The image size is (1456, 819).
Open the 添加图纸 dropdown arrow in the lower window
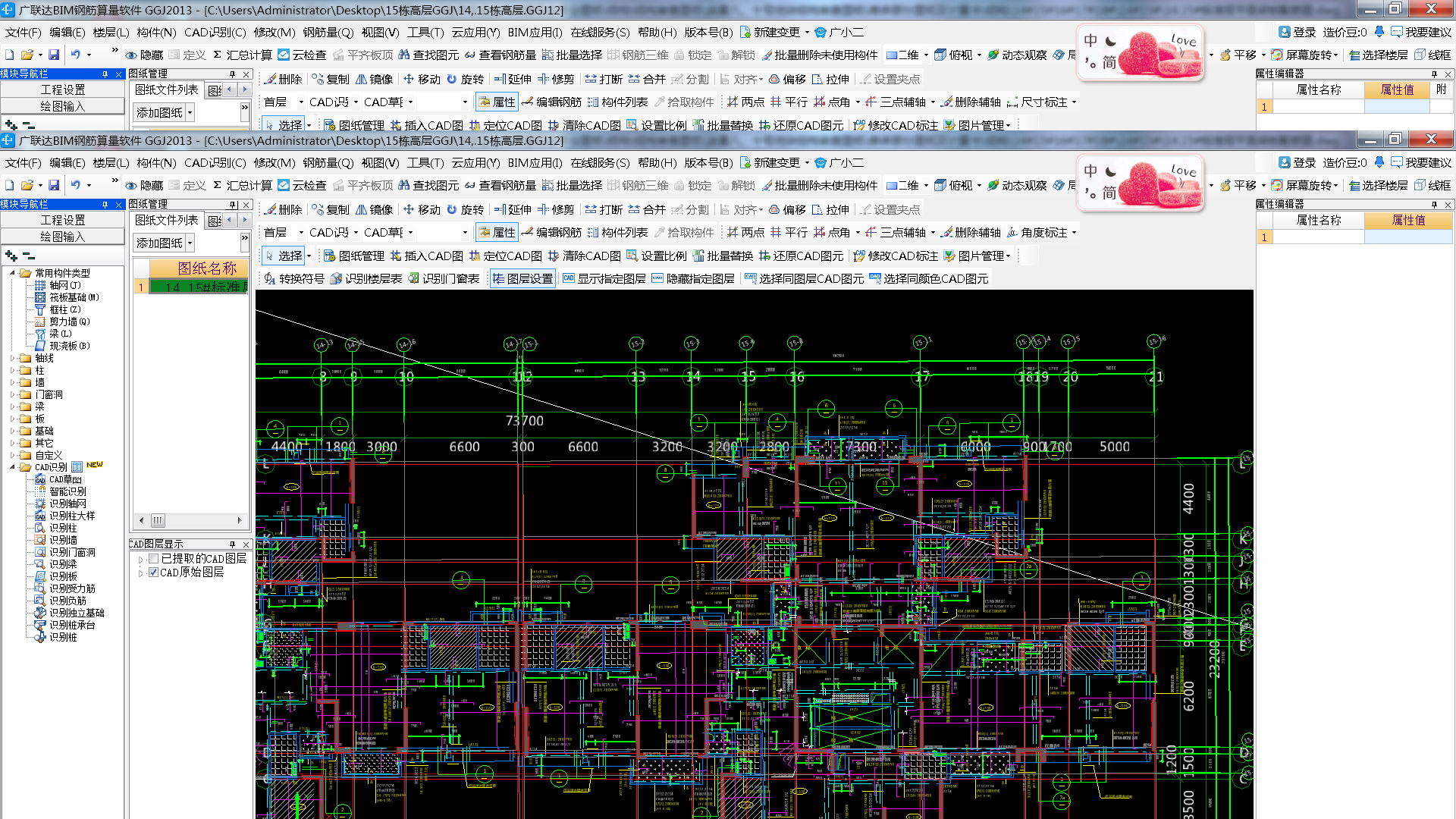coord(190,243)
